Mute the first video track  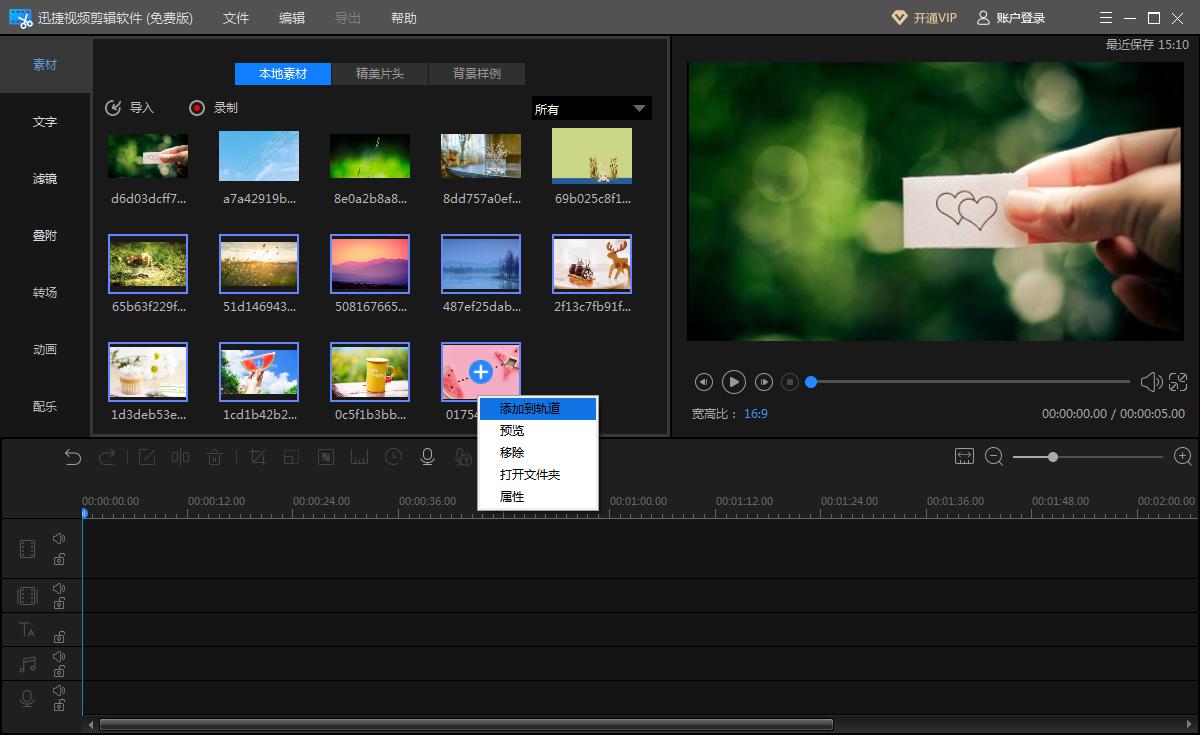pyautogui.click(x=59, y=539)
